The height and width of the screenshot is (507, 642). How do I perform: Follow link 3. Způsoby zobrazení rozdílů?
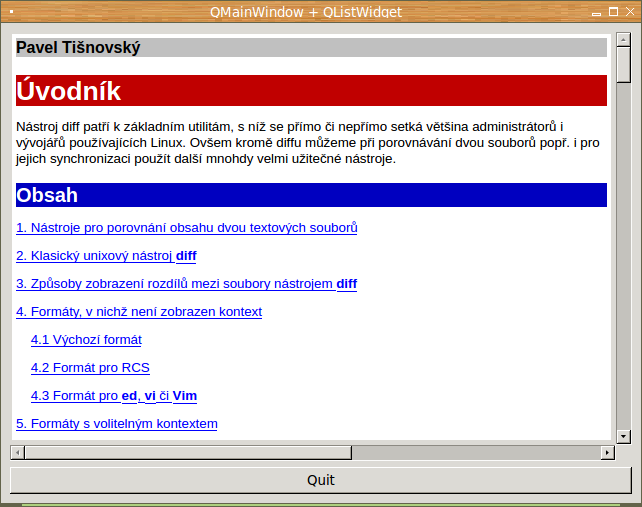tap(187, 284)
